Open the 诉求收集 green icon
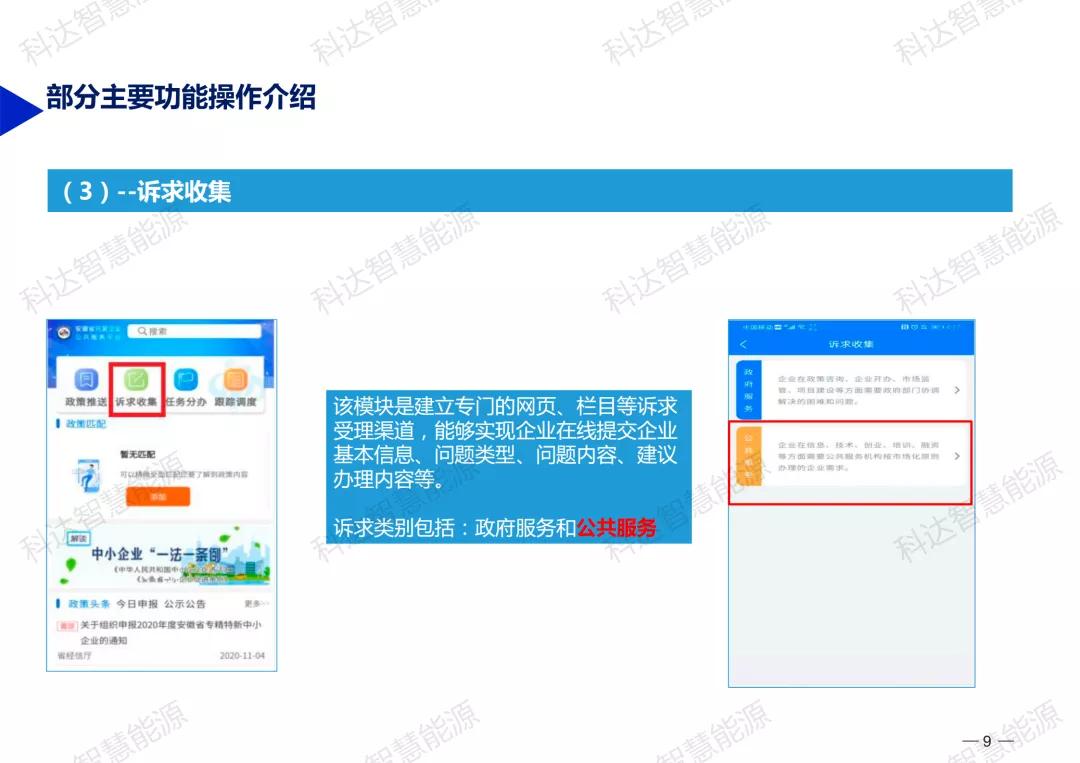1080x763 pixels. tap(136, 379)
